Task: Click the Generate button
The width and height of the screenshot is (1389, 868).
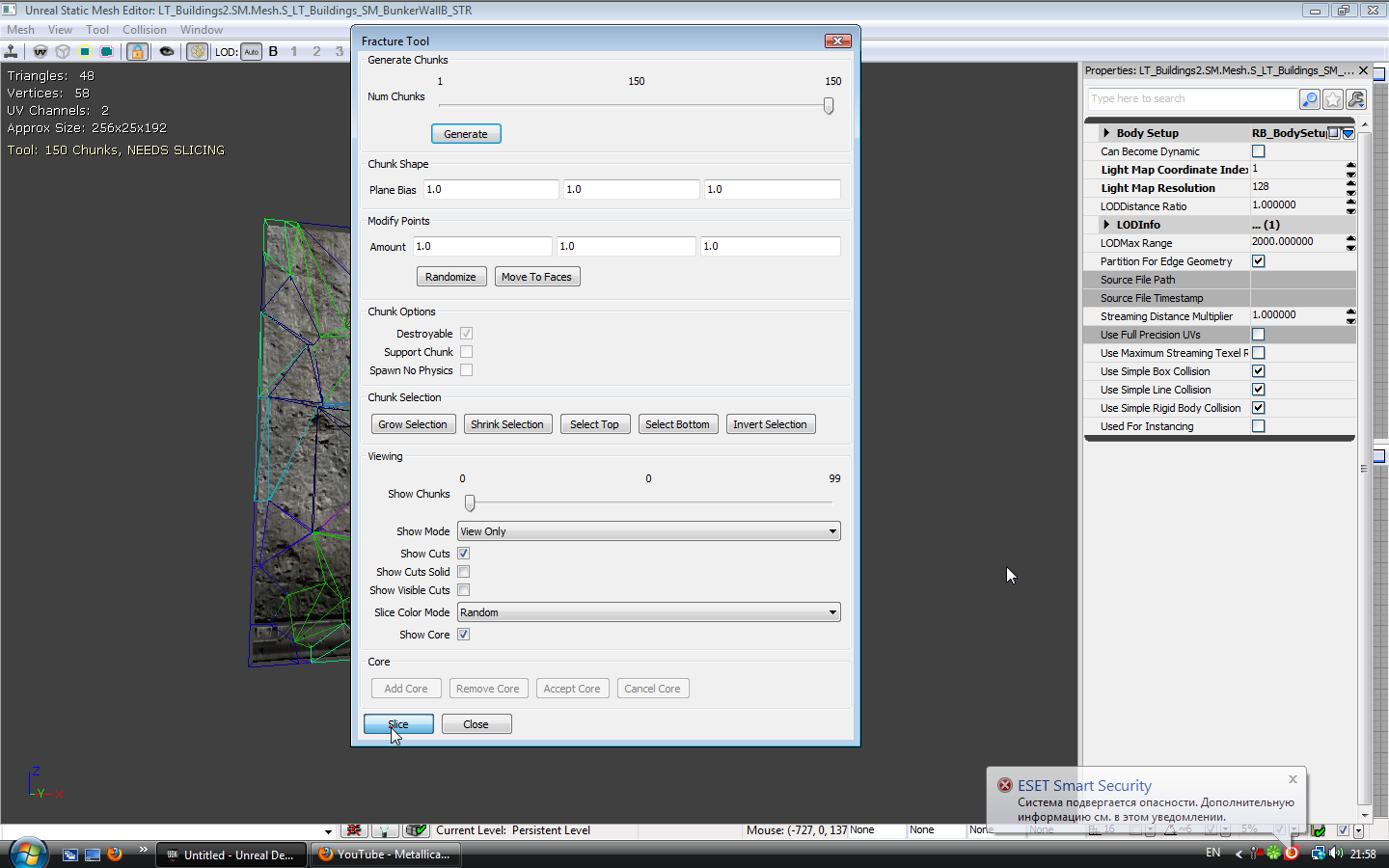Action: click(x=466, y=134)
